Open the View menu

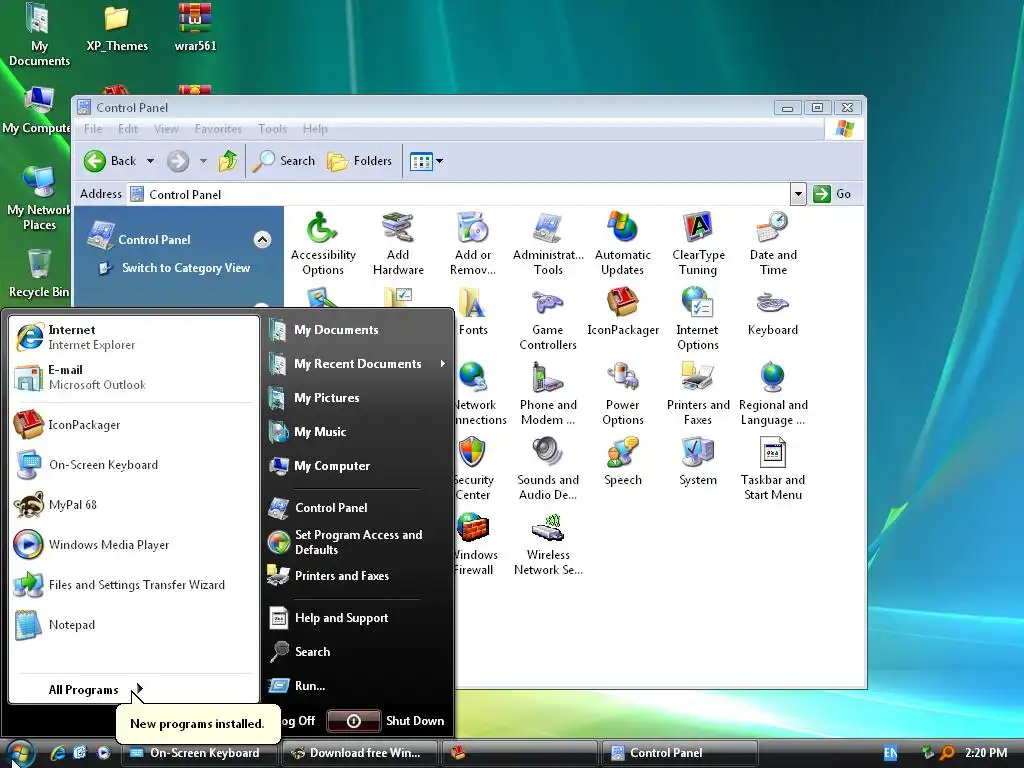click(x=166, y=129)
